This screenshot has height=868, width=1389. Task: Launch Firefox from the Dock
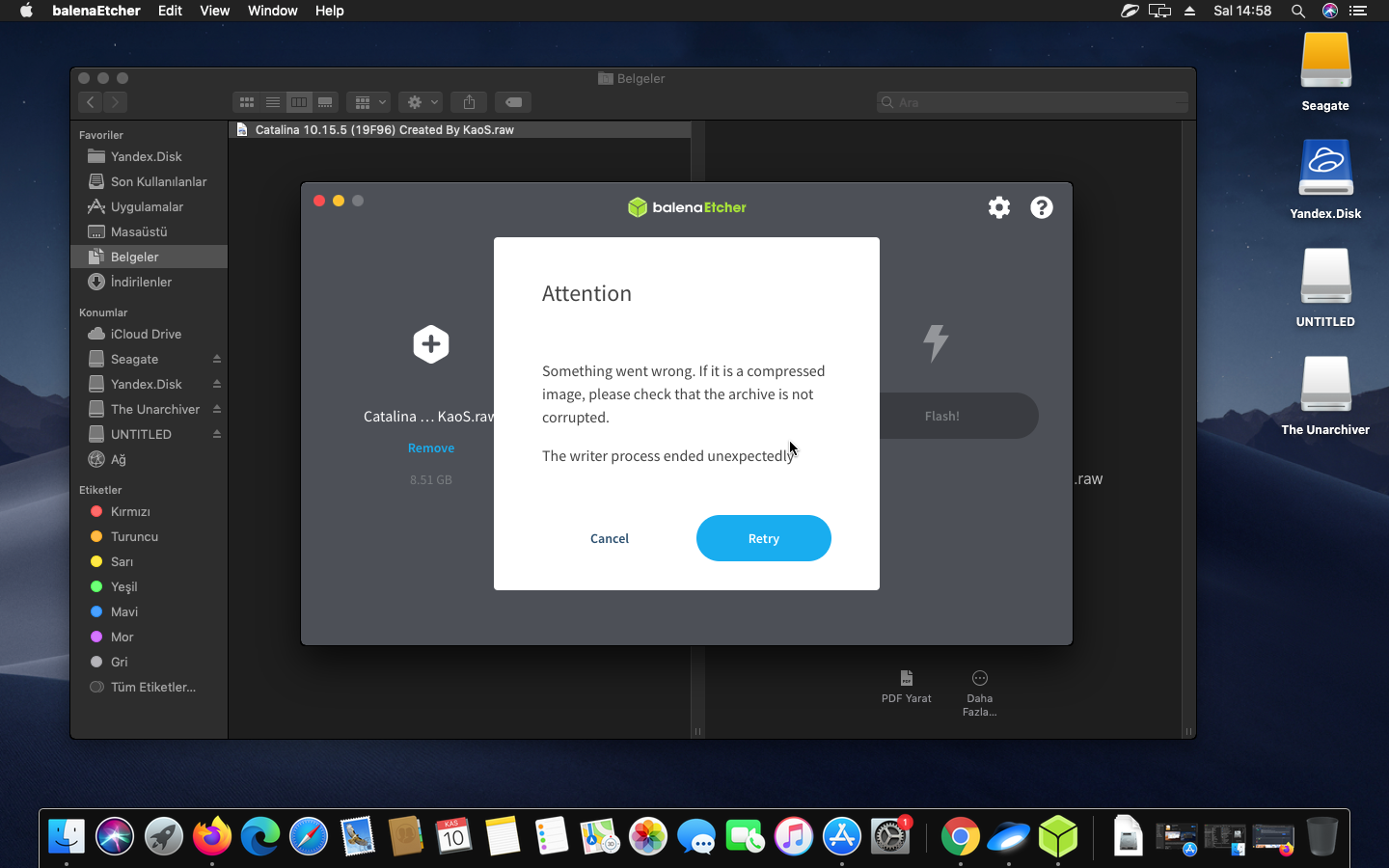pyautogui.click(x=212, y=836)
